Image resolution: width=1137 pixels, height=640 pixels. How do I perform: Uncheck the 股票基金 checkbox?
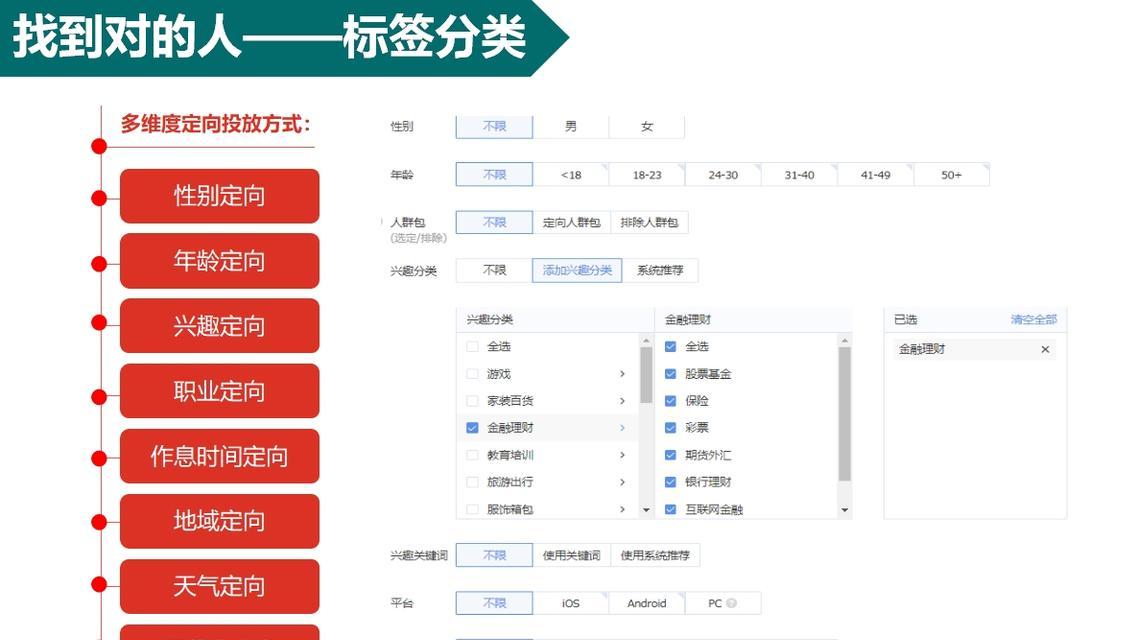click(x=671, y=374)
